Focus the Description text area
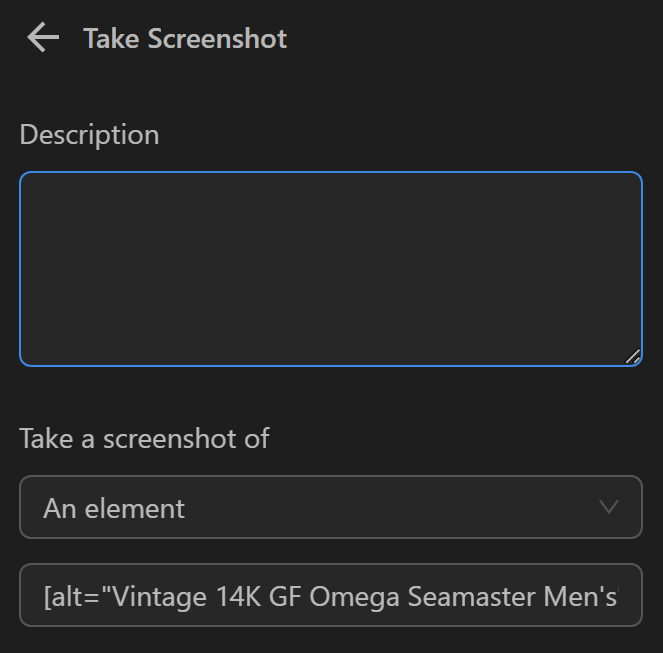 pos(330,268)
